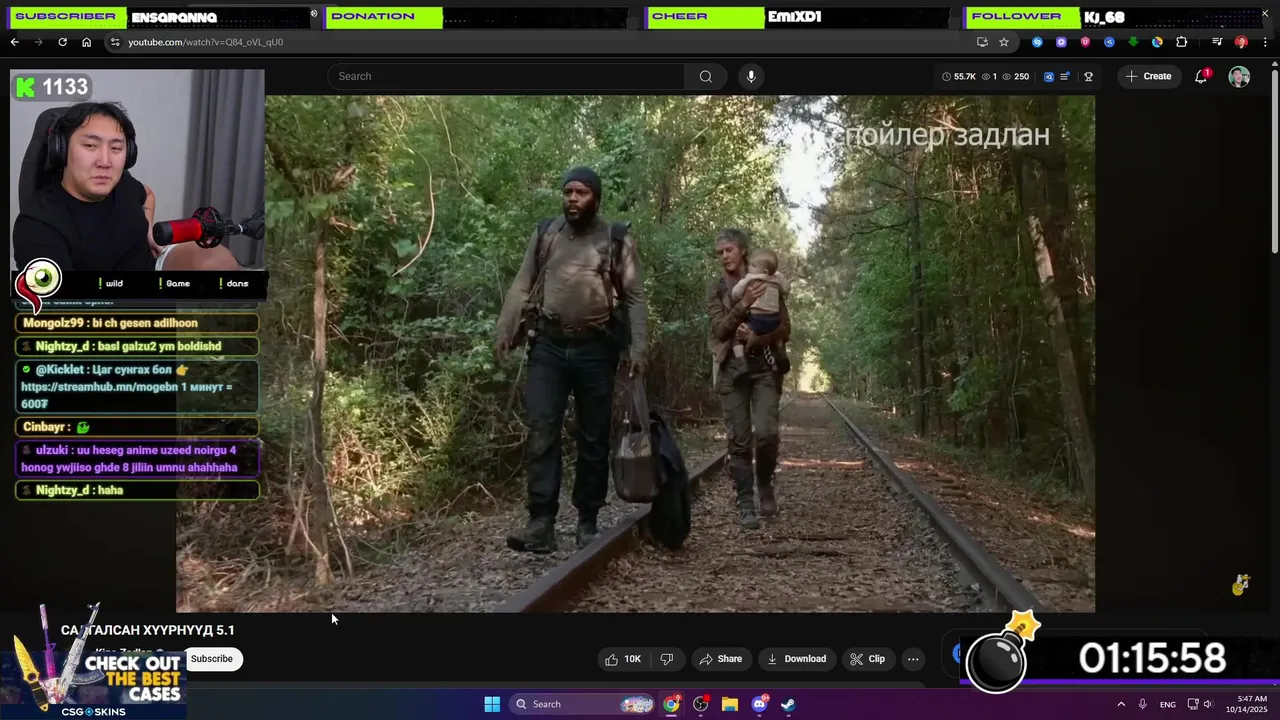Click the trophy icon in the YouTube header
Viewport: 1280px width, 720px height.
tap(1088, 76)
